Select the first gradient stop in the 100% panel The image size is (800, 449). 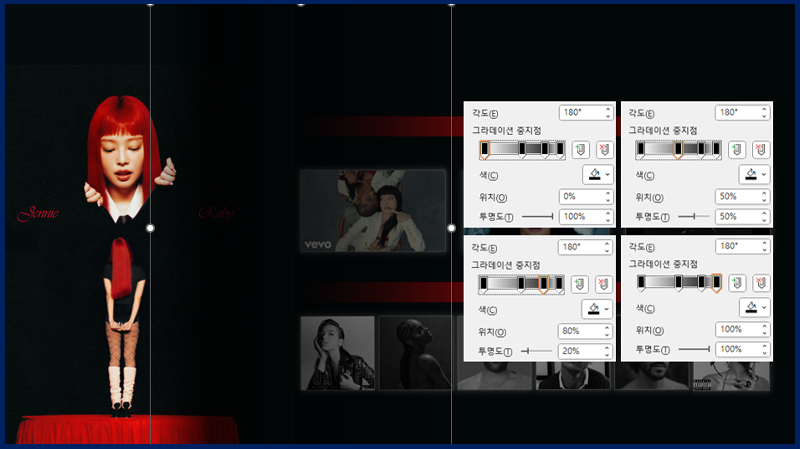tap(641, 283)
